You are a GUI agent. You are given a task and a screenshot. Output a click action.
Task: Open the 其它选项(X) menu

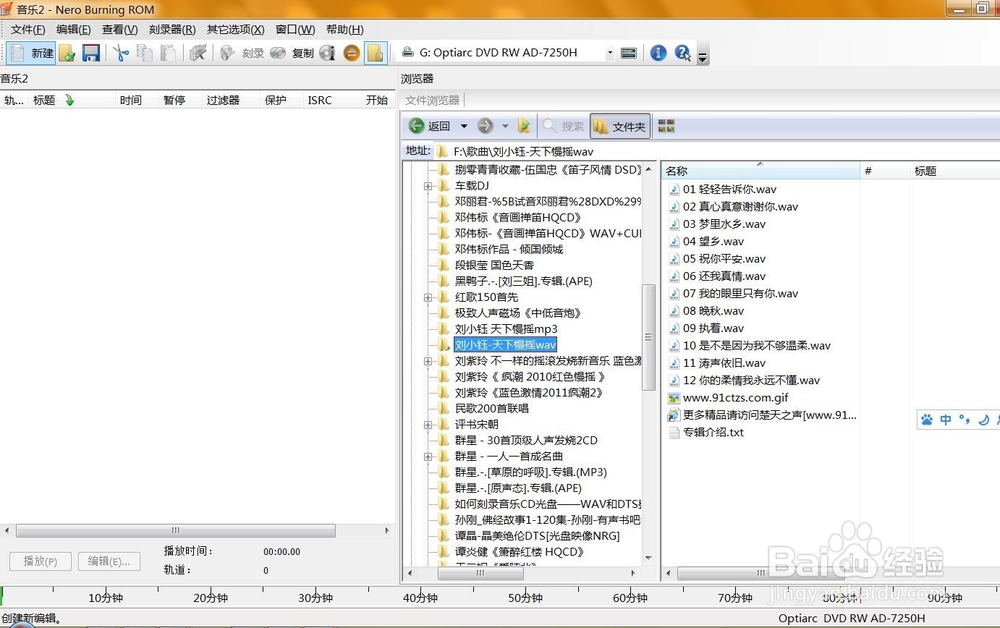click(235, 29)
